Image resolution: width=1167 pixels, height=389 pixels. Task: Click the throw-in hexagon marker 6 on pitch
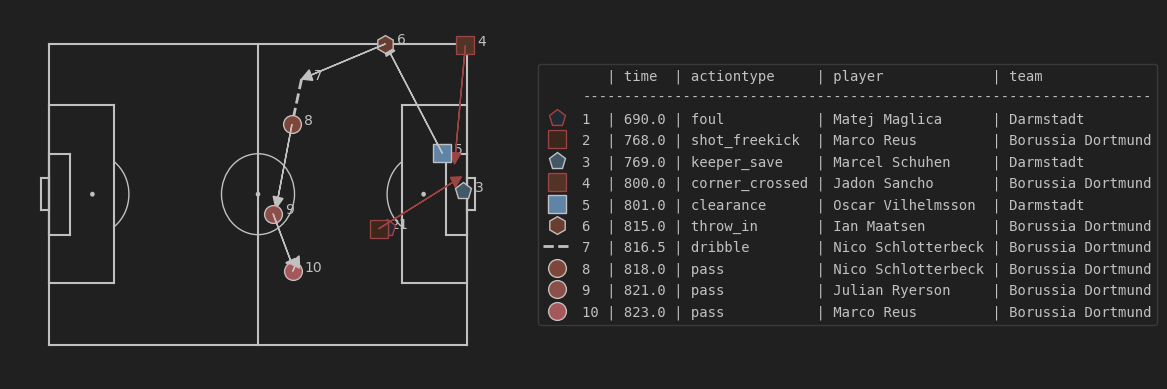pyautogui.click(x=385, y=45)
